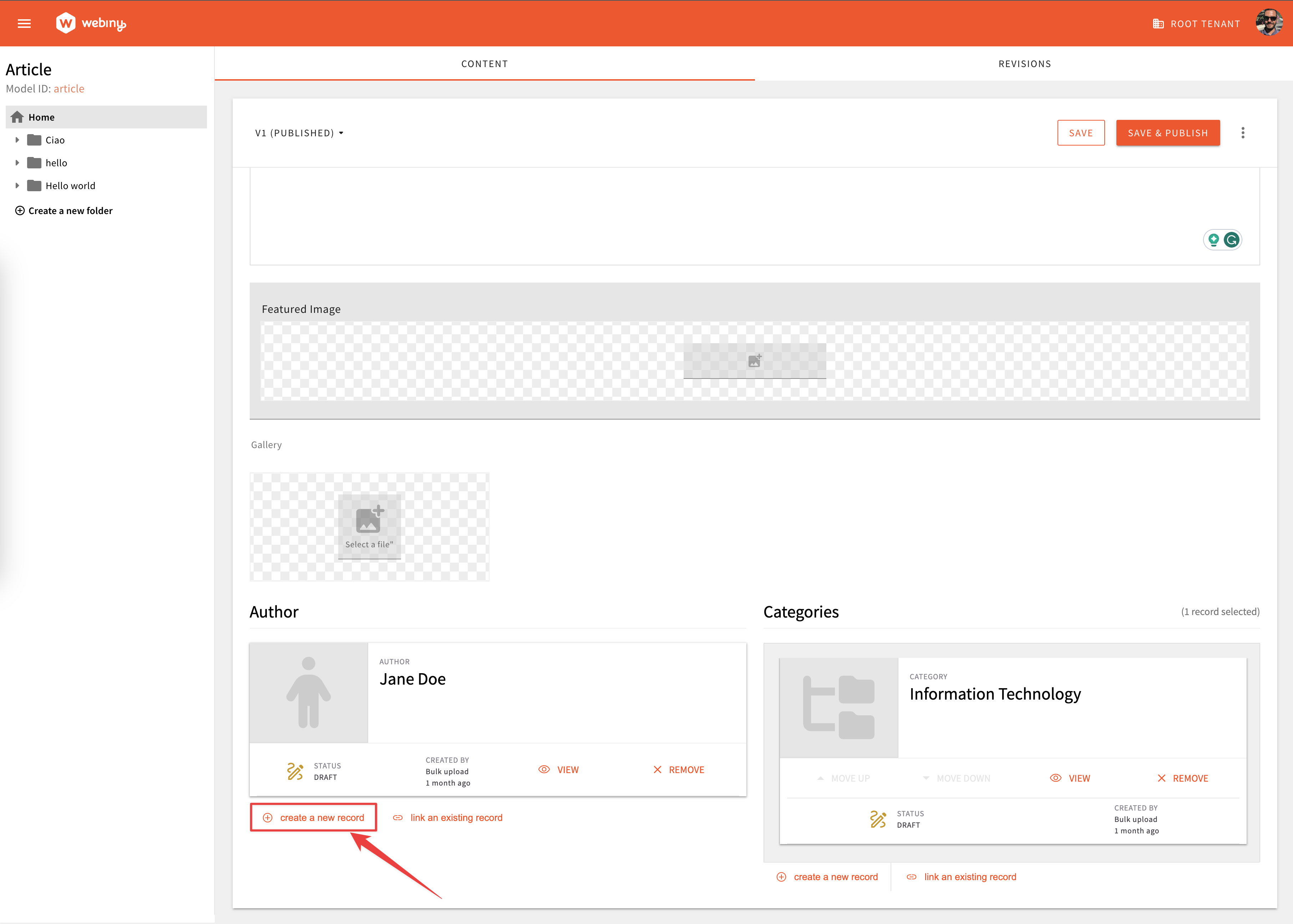Click the Save & Publish button
This screenshot has height=924, width=1293.
pos(1167,133)
